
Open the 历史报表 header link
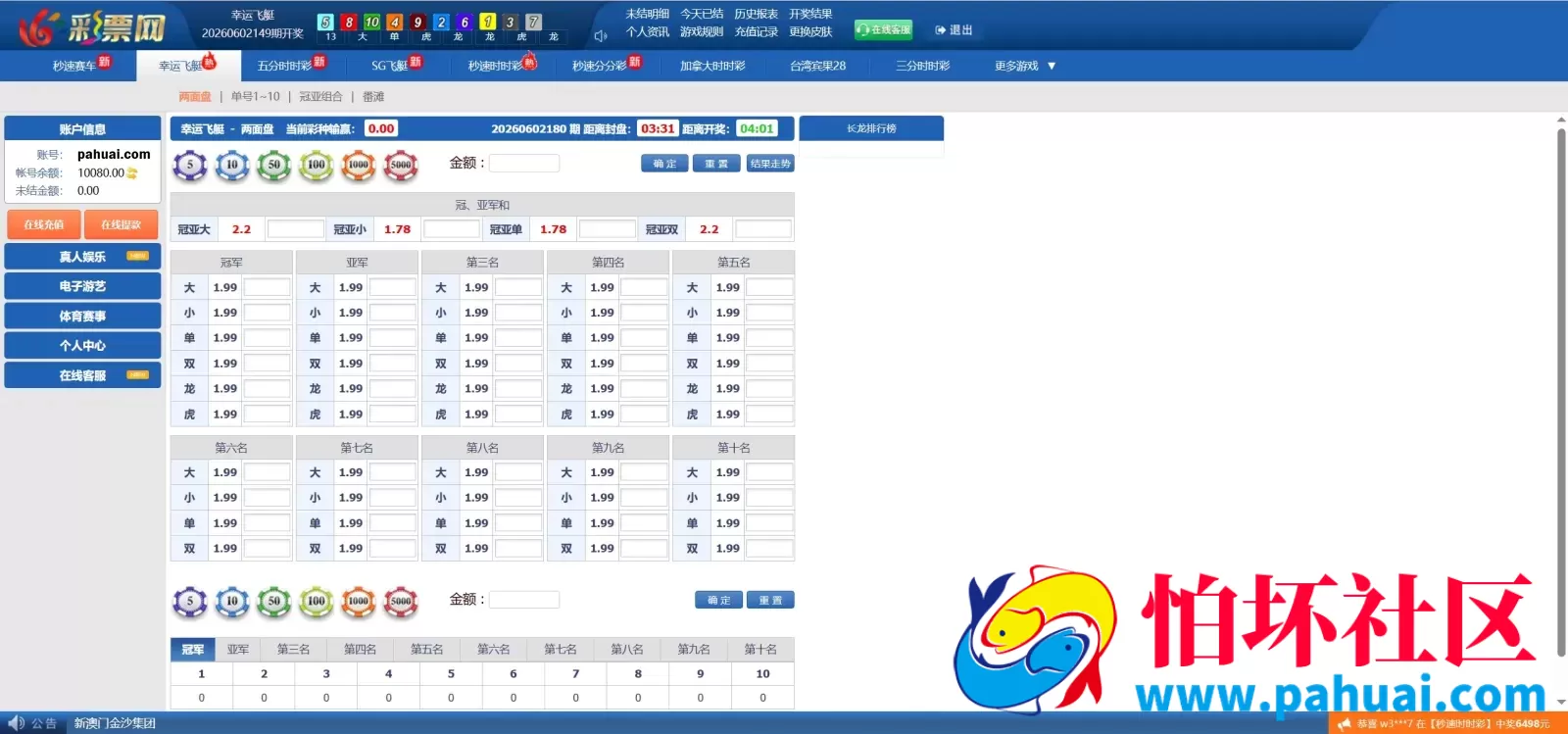[x=756, y=14]
